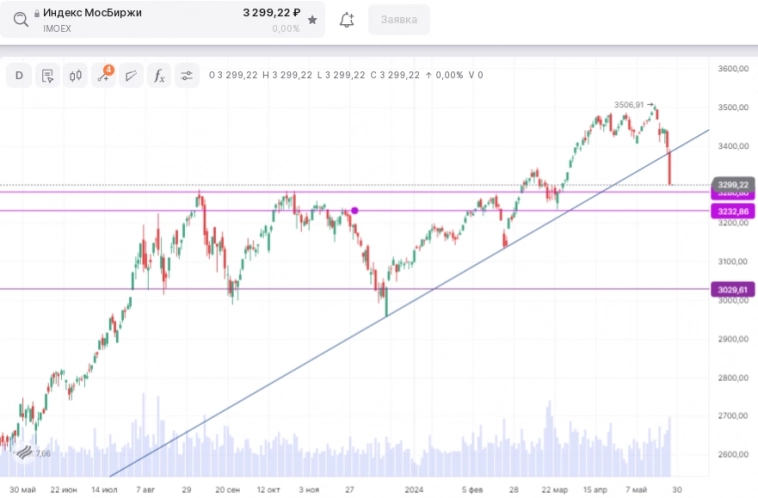This screenshot has height=498, width=758.
Task: Change the candlestick chart type
Action: tap(75, 75)
